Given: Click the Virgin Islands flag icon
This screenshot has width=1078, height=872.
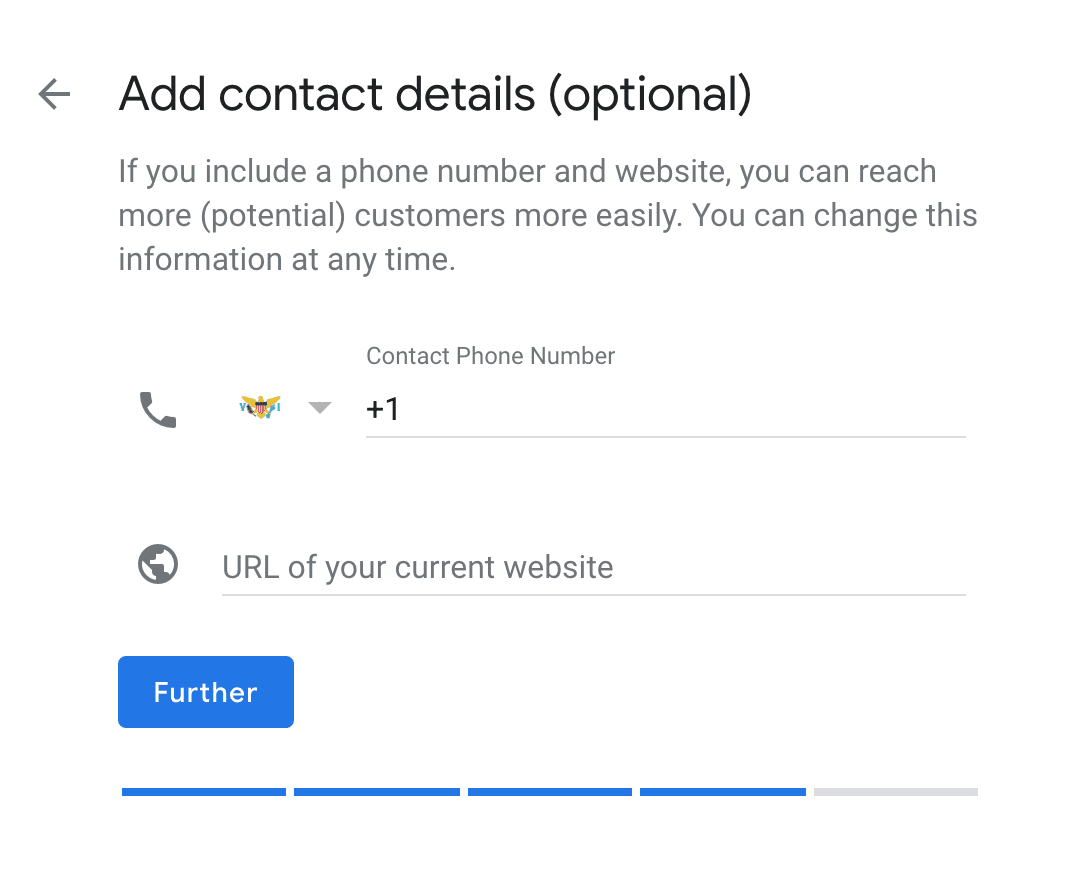Looking at the screenshot, I should 261,407.
